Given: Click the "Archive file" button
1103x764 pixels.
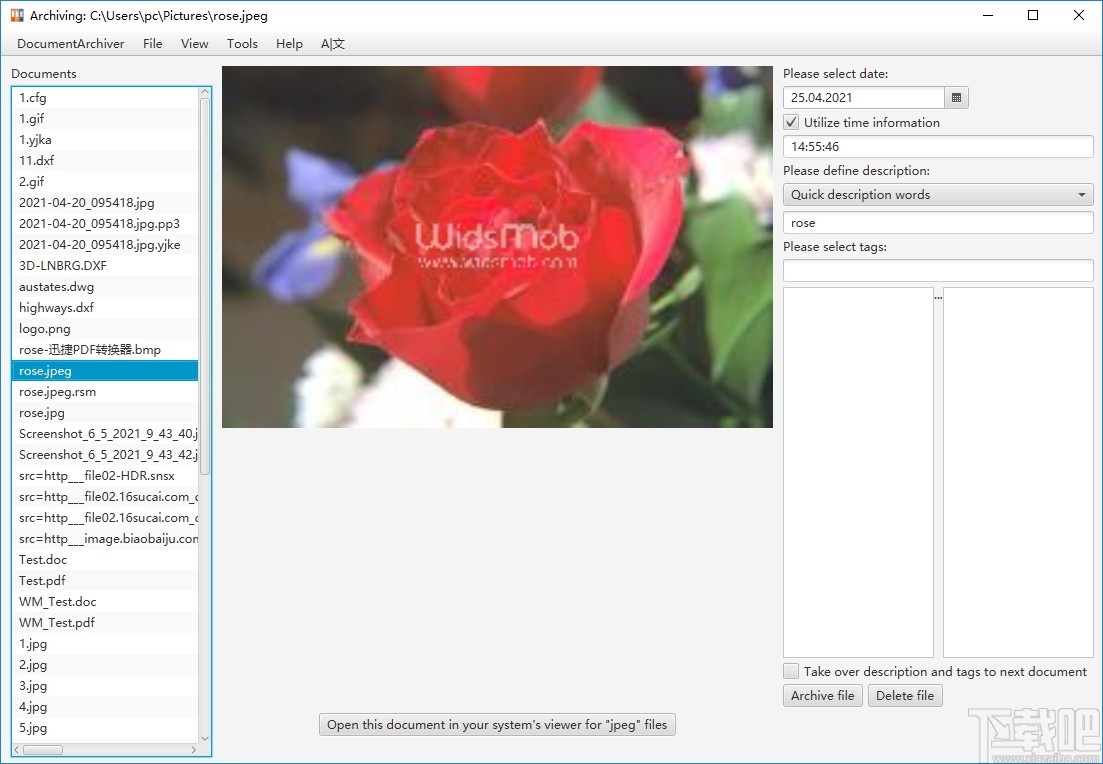Looking at the screenshot, I should (822, 695).
